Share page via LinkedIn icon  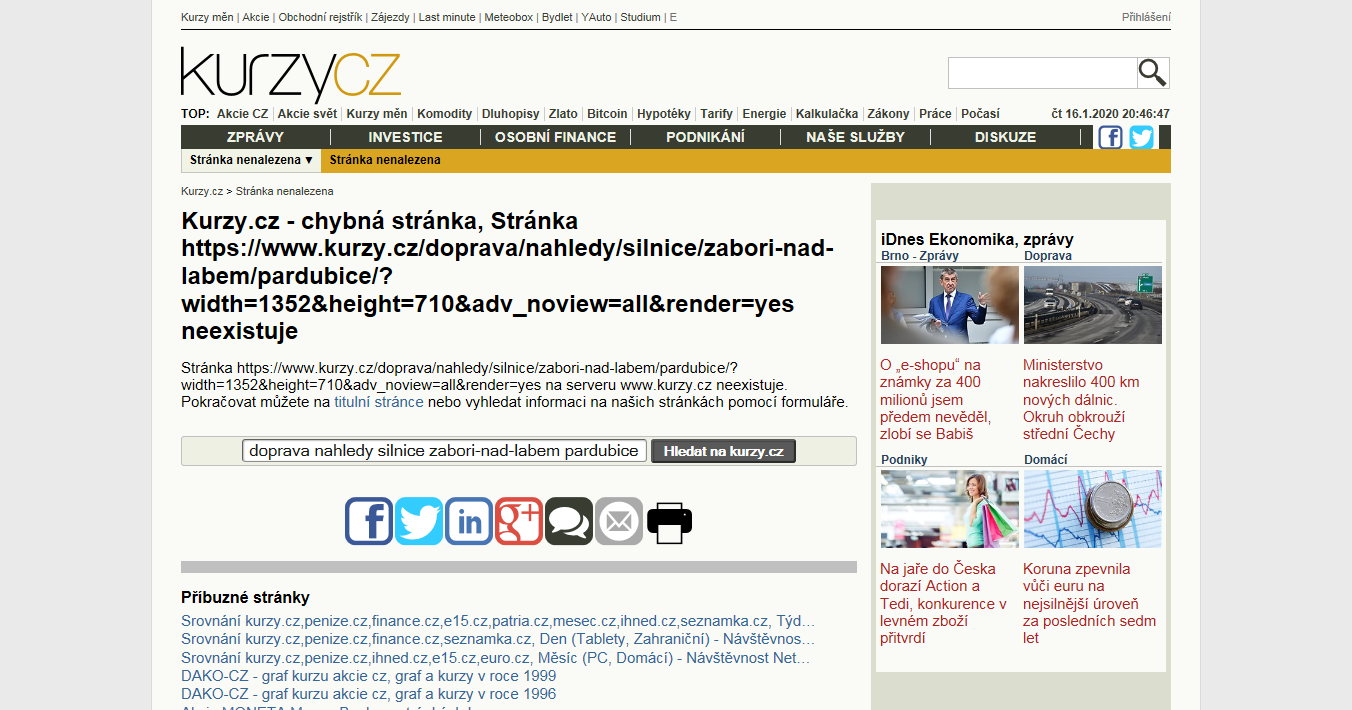[x=469, y=521]
